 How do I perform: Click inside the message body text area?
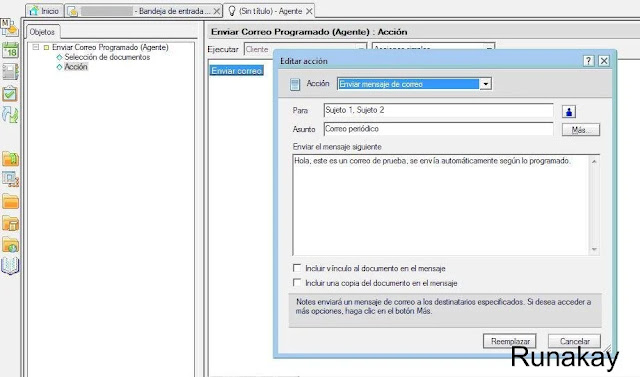(x=441, y=205)
